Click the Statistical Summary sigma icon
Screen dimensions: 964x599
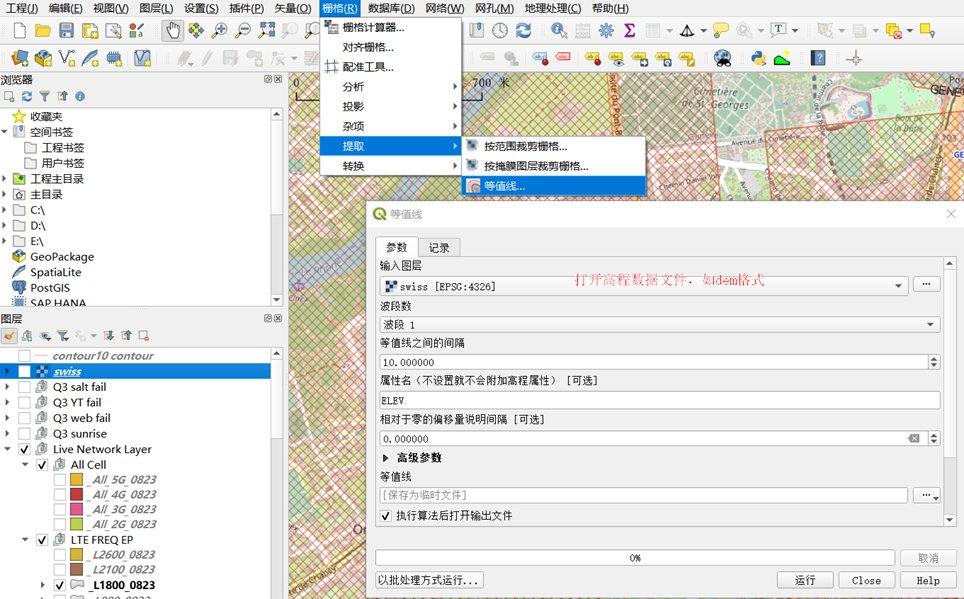629,33
